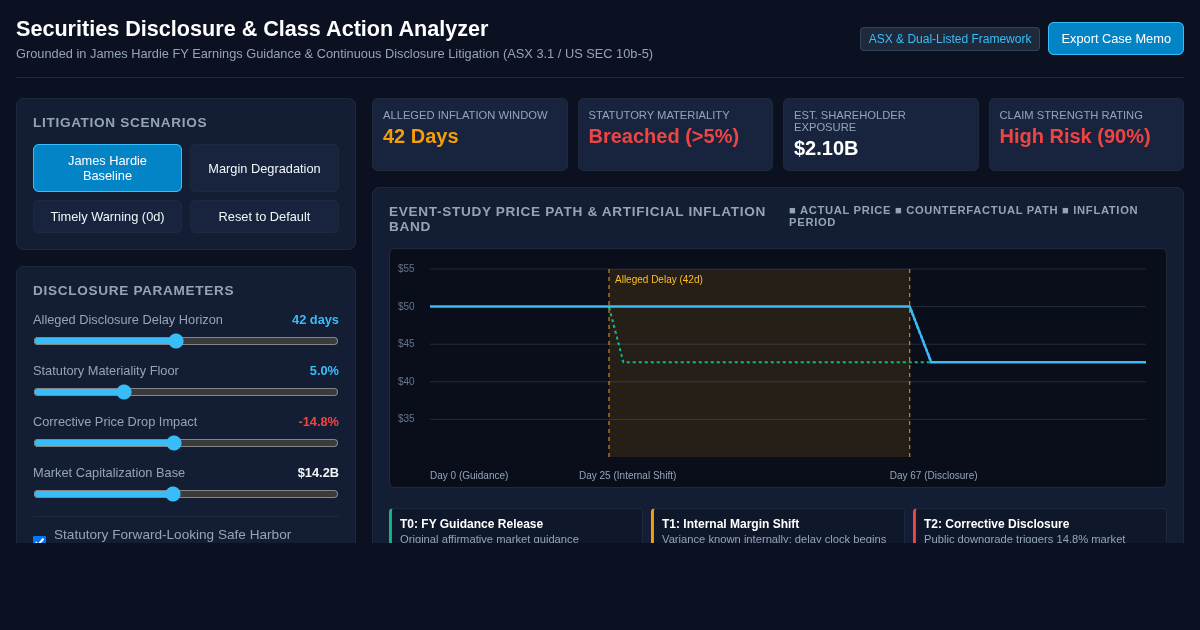
Task: Click the 42 days delay value
Action: (x=315, y=320)
